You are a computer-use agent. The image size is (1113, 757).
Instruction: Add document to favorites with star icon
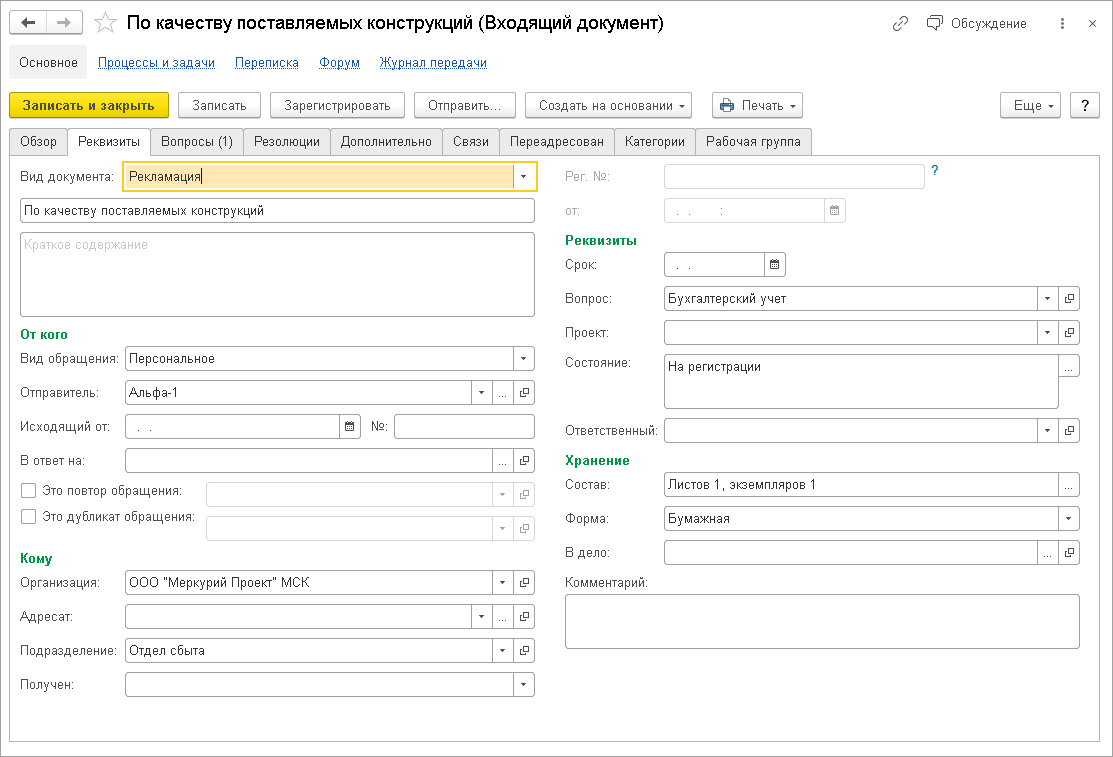pos(104,23)
